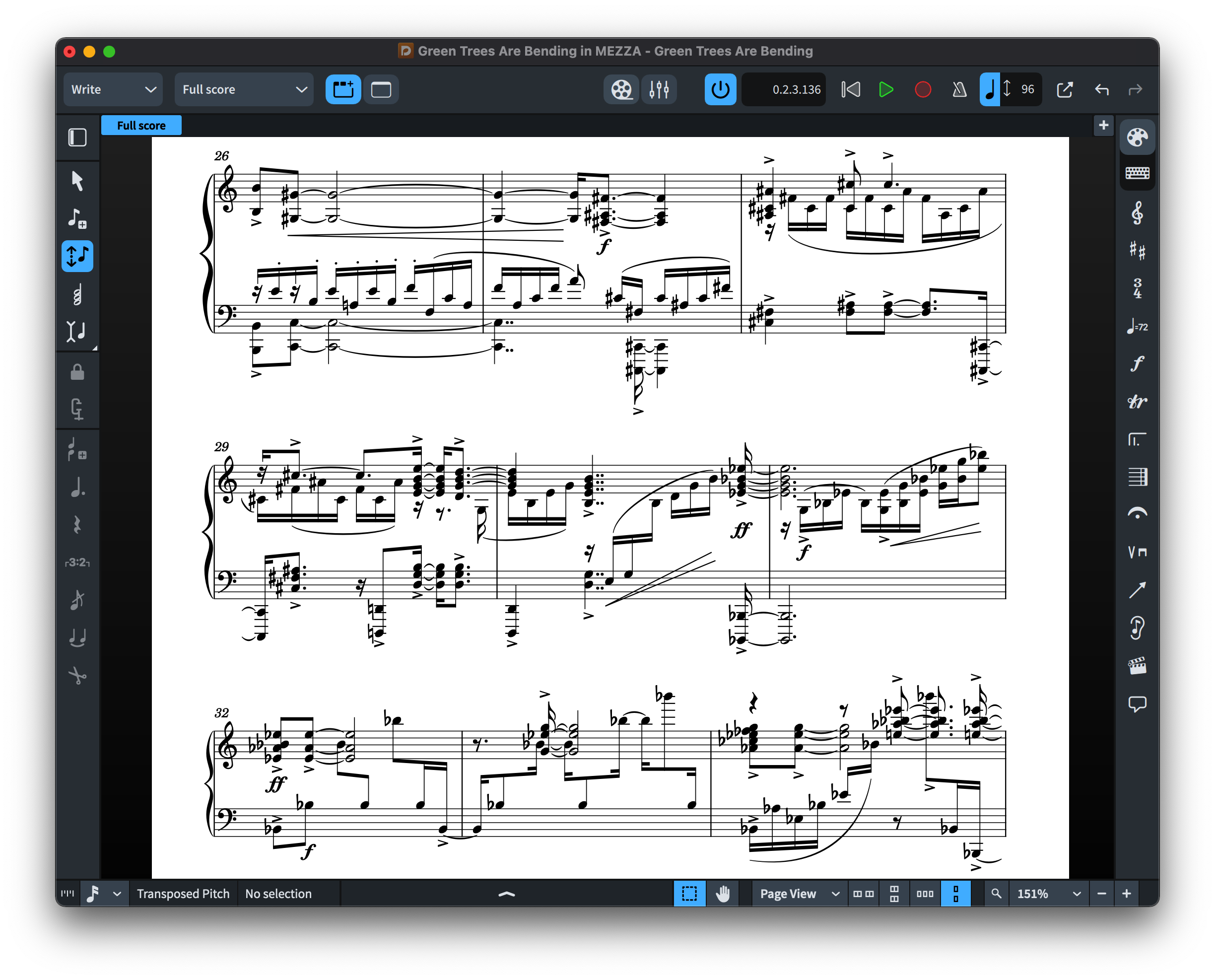
Task: Select the Full score tab
Action: click(x=141, y=125)
